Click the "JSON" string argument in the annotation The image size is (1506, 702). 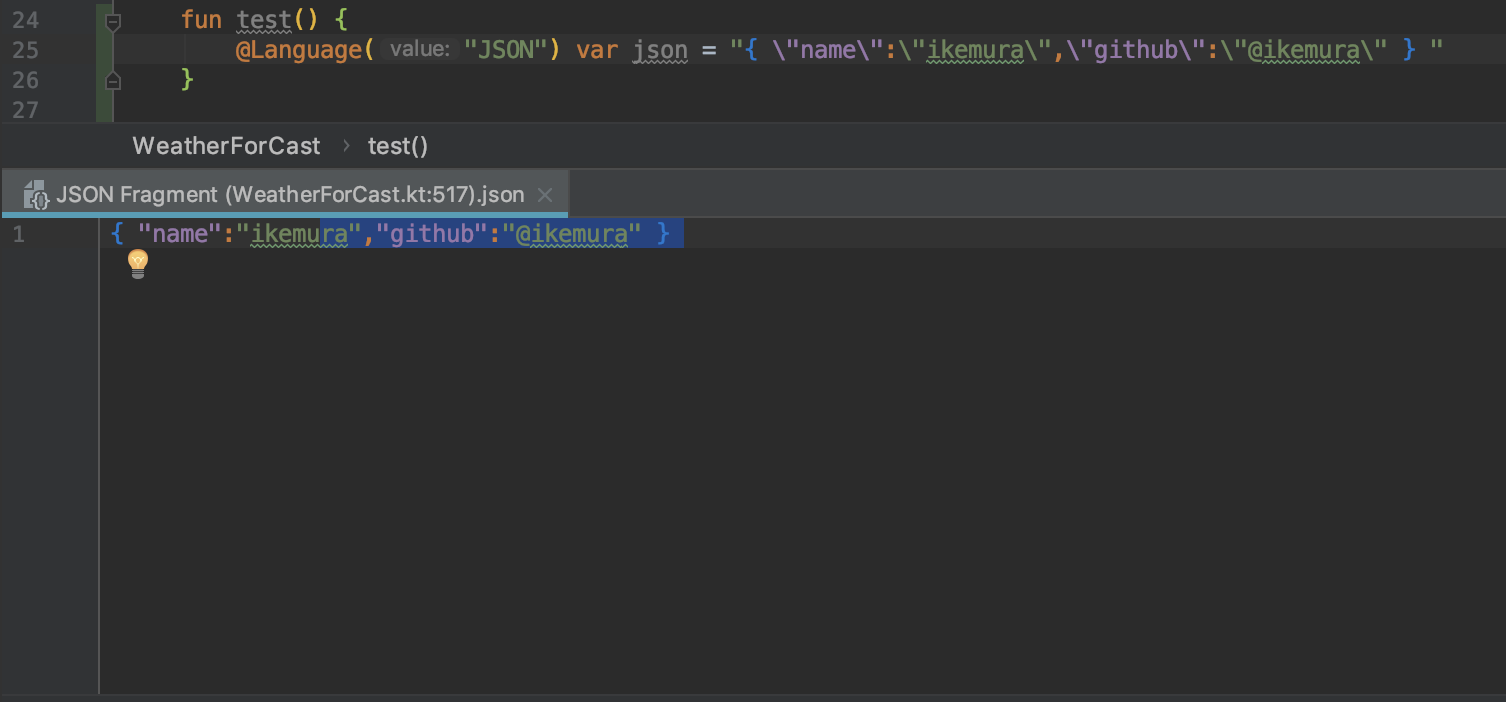pyautogui.click(x=504, y=49)
